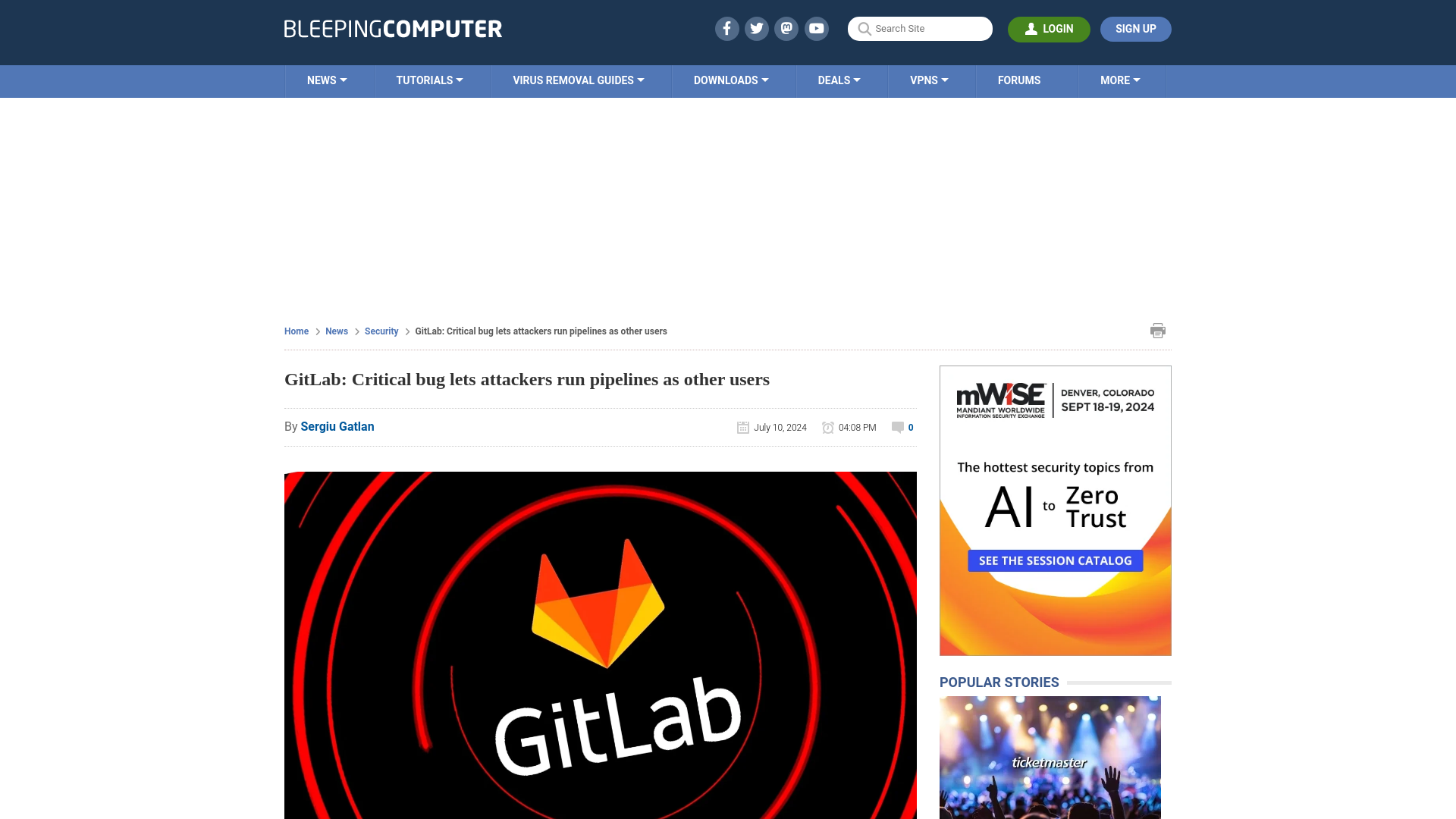Screen dimensions: 1456x819
Task: Click the author Sergiu Gatlan link
Action: tap(337, 426)
